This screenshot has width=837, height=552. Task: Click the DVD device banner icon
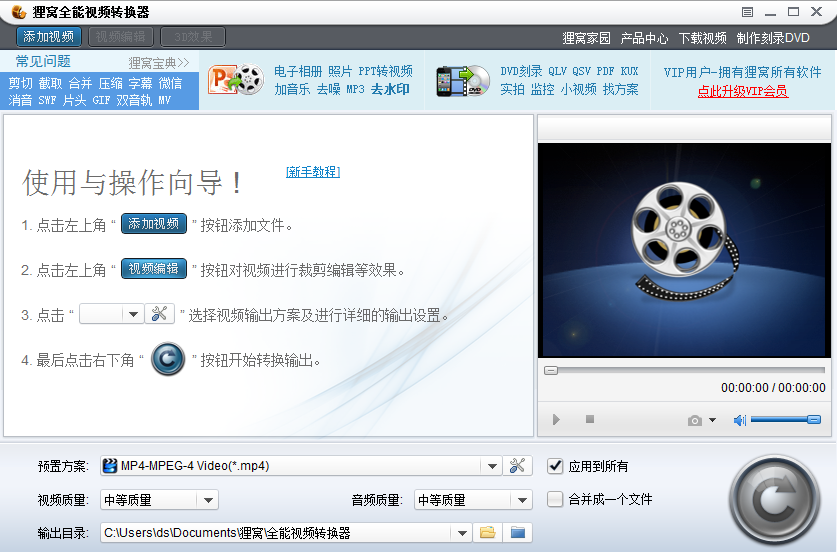point(461,80)
